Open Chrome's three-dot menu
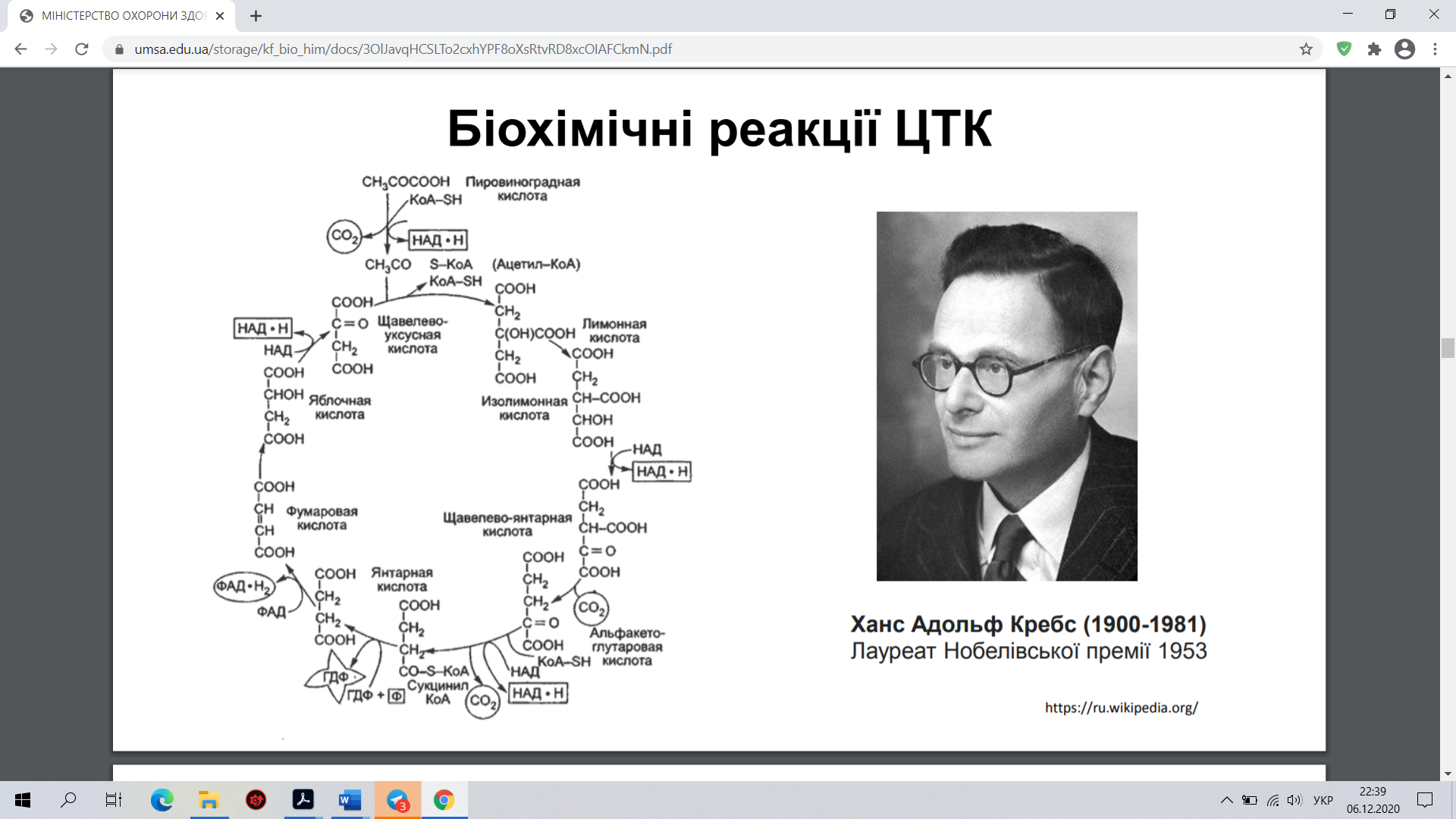1456x819 pixels. (1435, 49)
